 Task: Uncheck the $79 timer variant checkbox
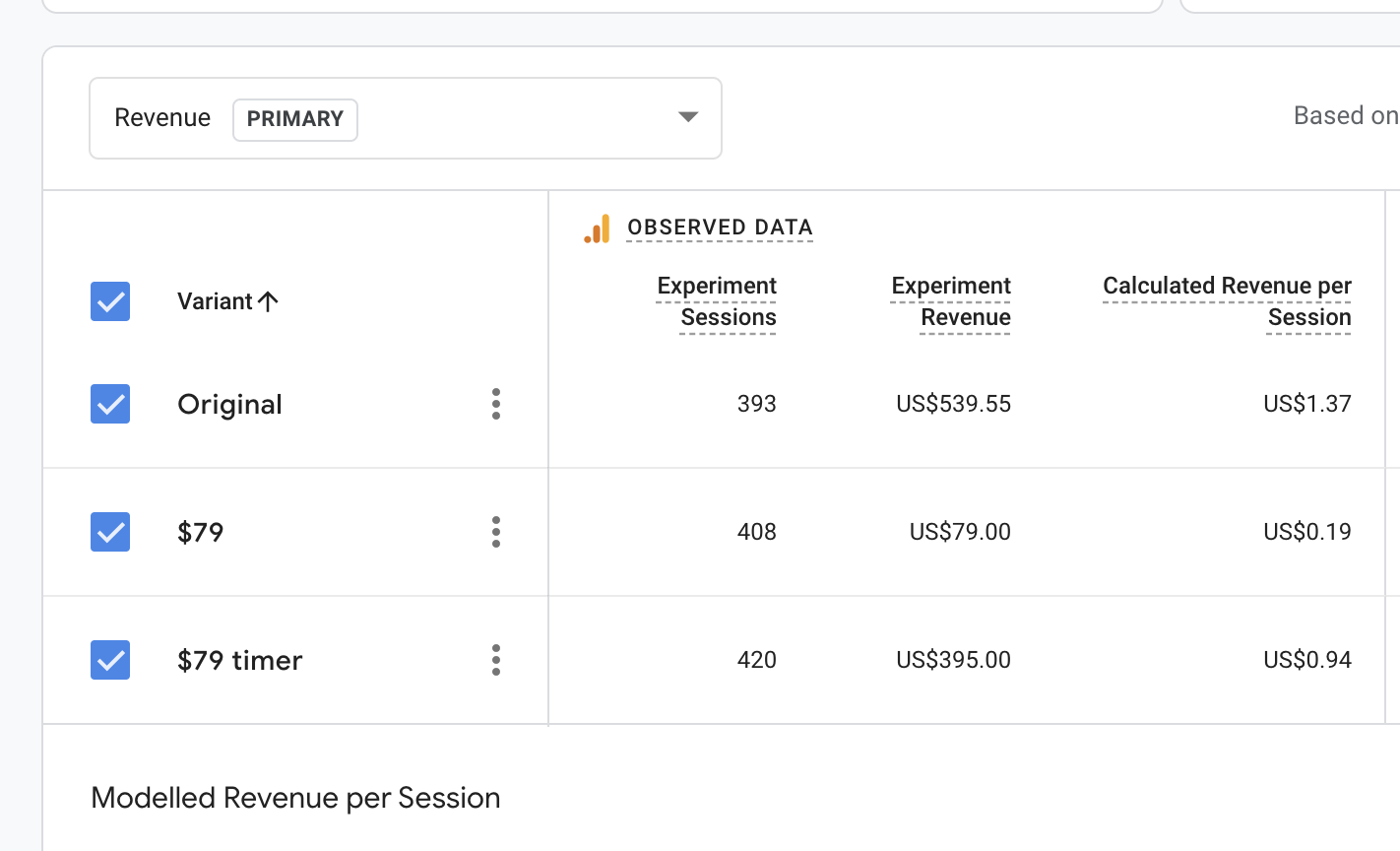110,660
